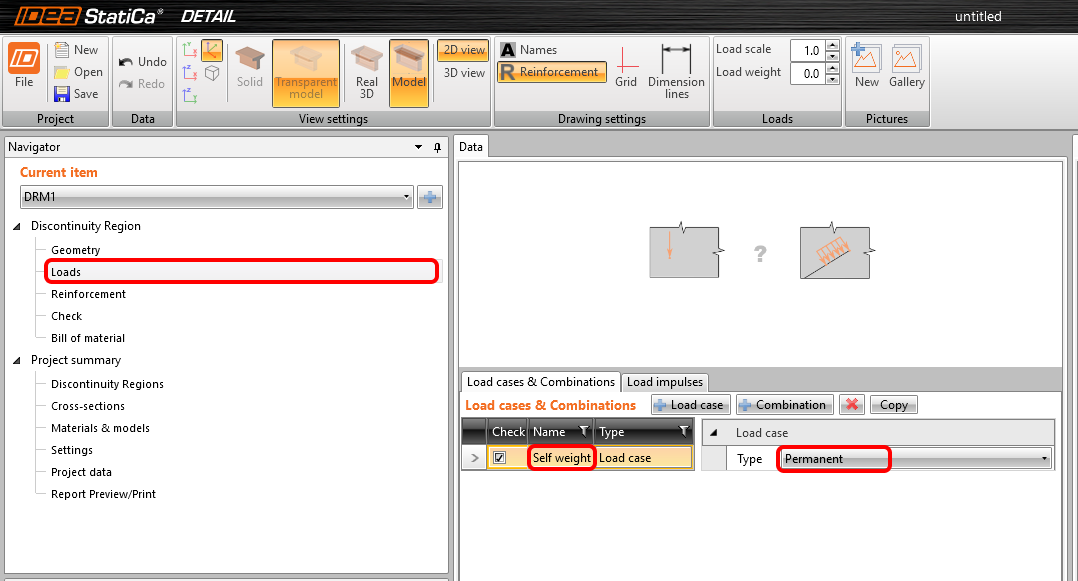This screenshot has width=1078, height=581.
Task: Choose the line load impulse picture
Action: pos(836,252)
